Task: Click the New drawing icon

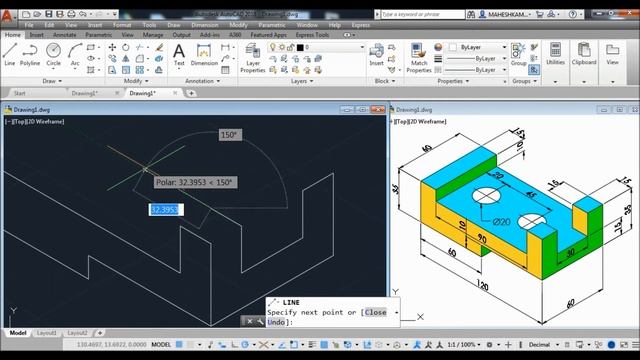Action: click(26, 14)
